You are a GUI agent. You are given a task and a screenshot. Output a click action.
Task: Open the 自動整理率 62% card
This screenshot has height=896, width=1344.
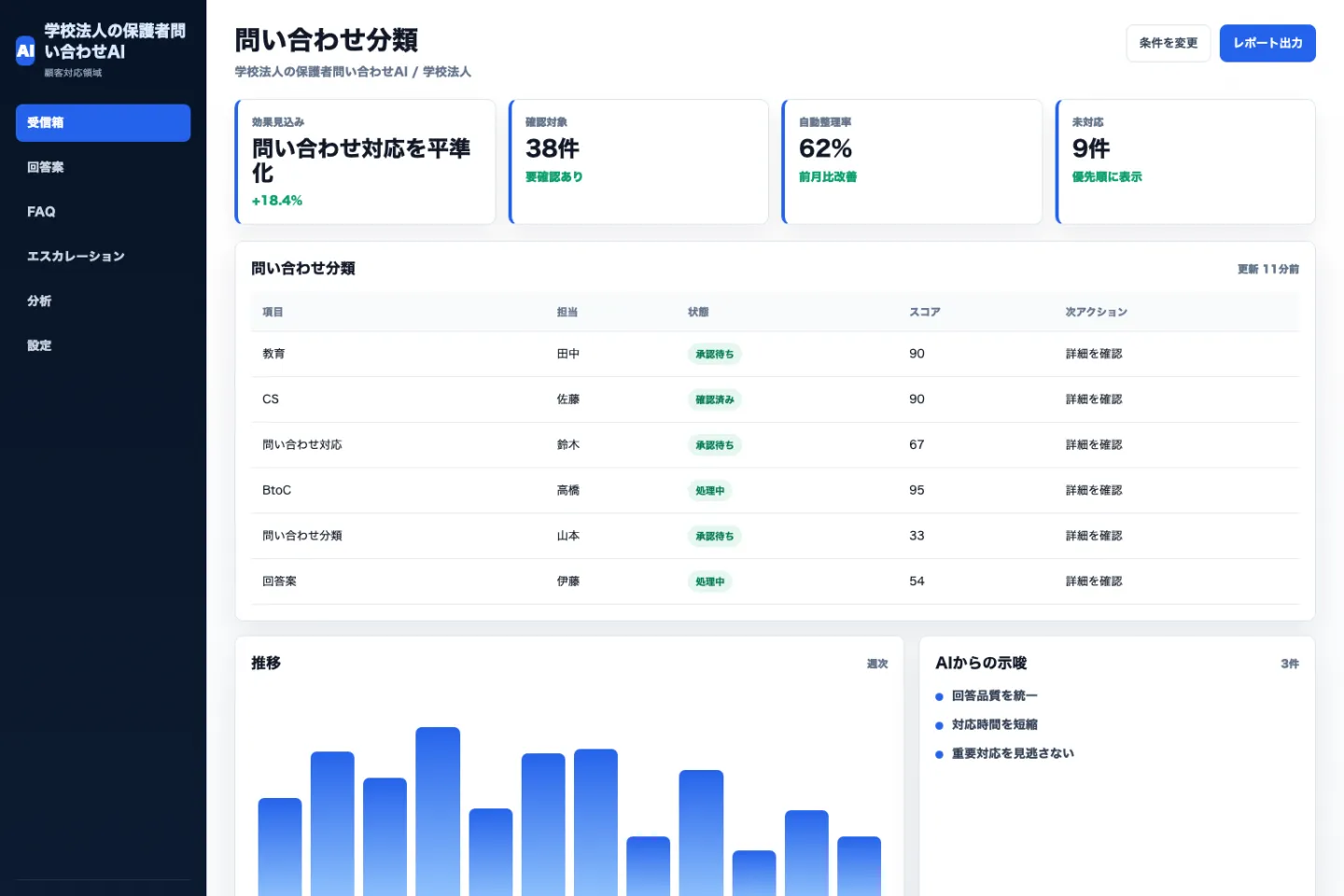[x=912, y=161]
